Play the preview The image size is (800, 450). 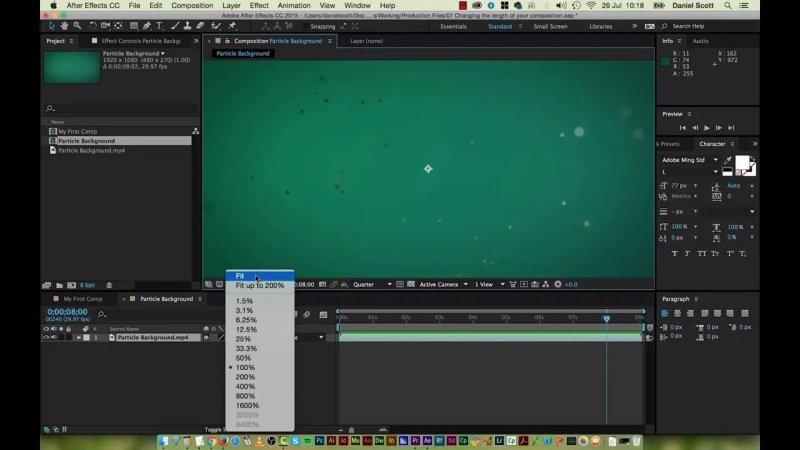[x=707, y=128]
